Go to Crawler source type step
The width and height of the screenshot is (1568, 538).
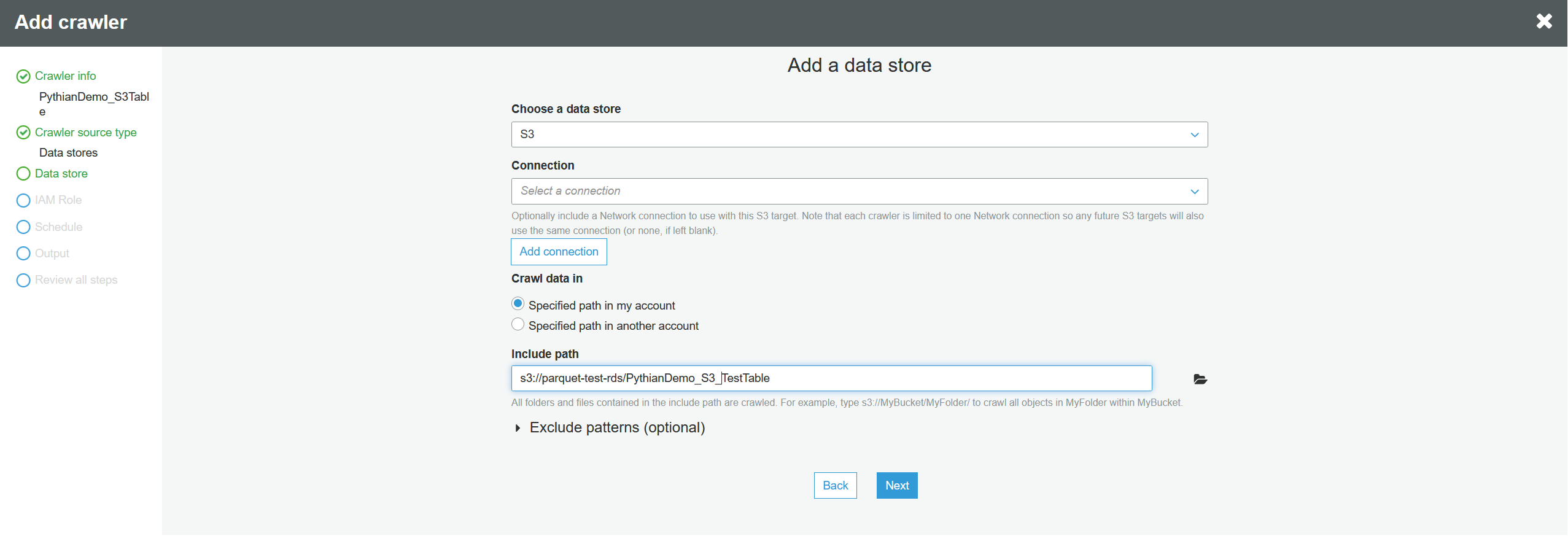85,133
